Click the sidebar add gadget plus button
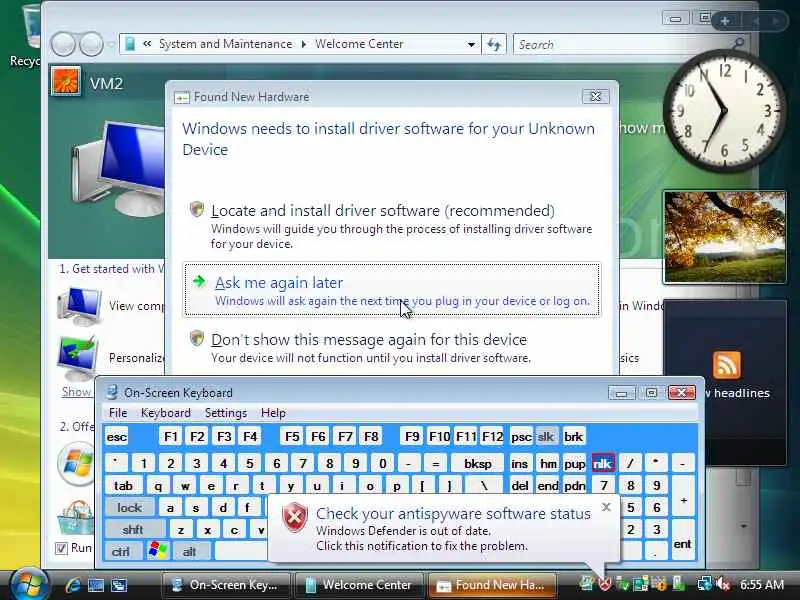Screen dimensions: 800x600 pyautogui.click(x=724, y=21)
